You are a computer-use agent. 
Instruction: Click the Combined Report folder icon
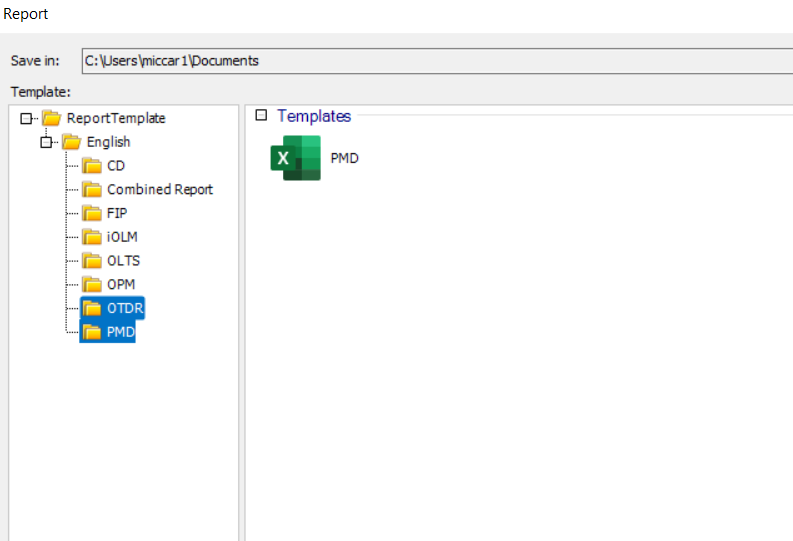pos(92,190)
